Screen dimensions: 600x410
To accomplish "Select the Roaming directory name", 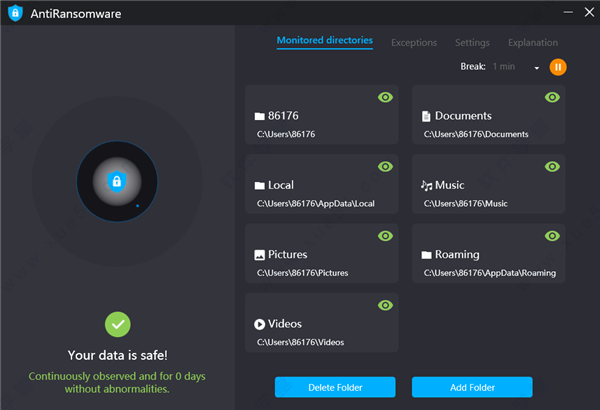I will 457,255.
